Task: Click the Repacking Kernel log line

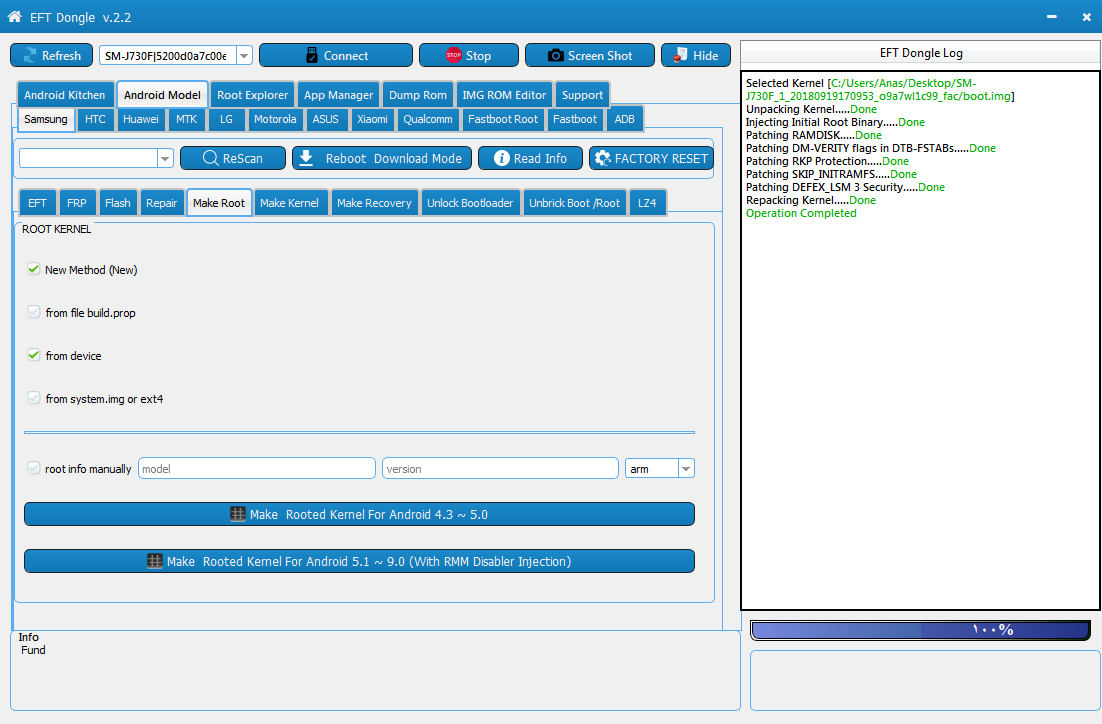Action: 811,200
